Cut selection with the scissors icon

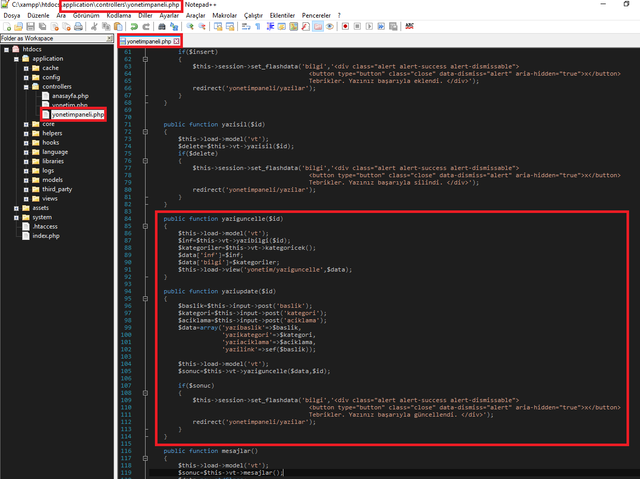tap(94, 27)
